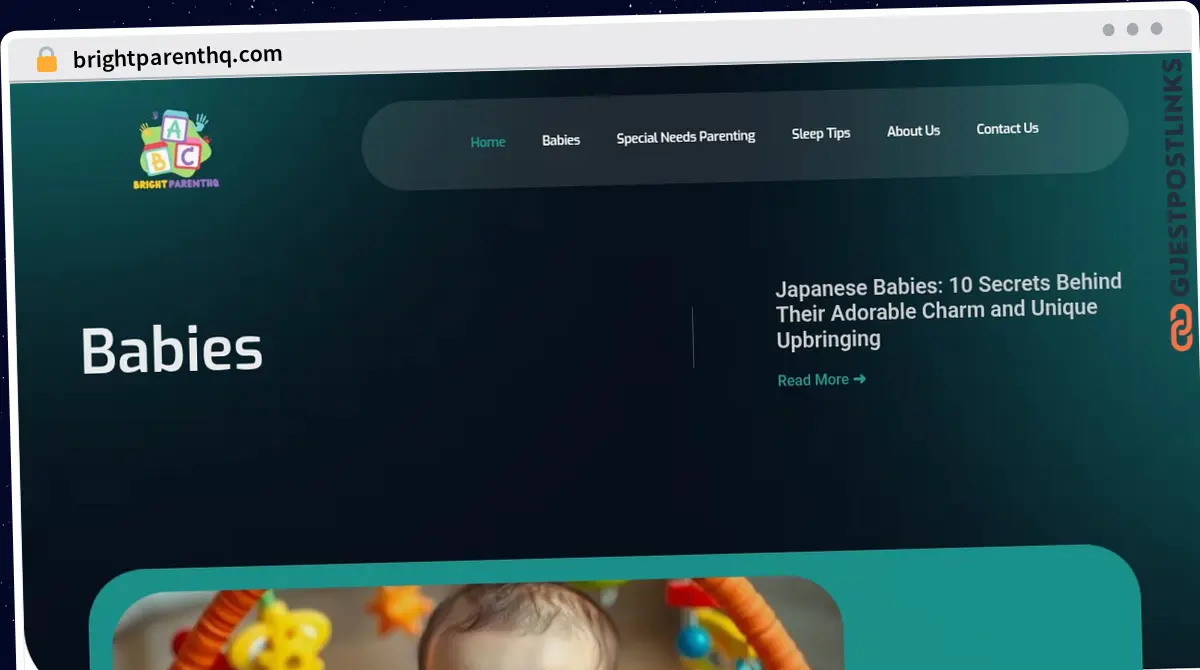This screenshot has width=1200, height=670.
Task: Select Babies from the navigation bar
Action: point(560,140)
